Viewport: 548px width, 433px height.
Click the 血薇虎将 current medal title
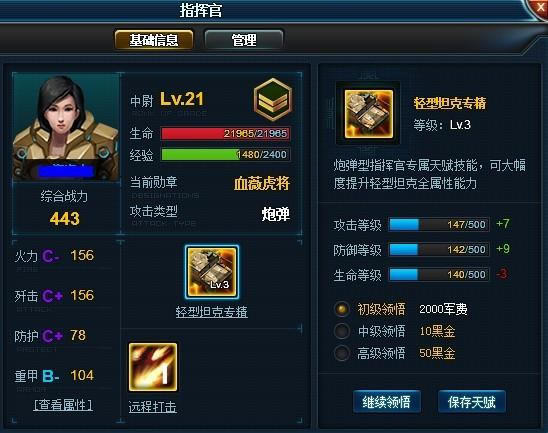pyautogui.click(x=262, y=183)
